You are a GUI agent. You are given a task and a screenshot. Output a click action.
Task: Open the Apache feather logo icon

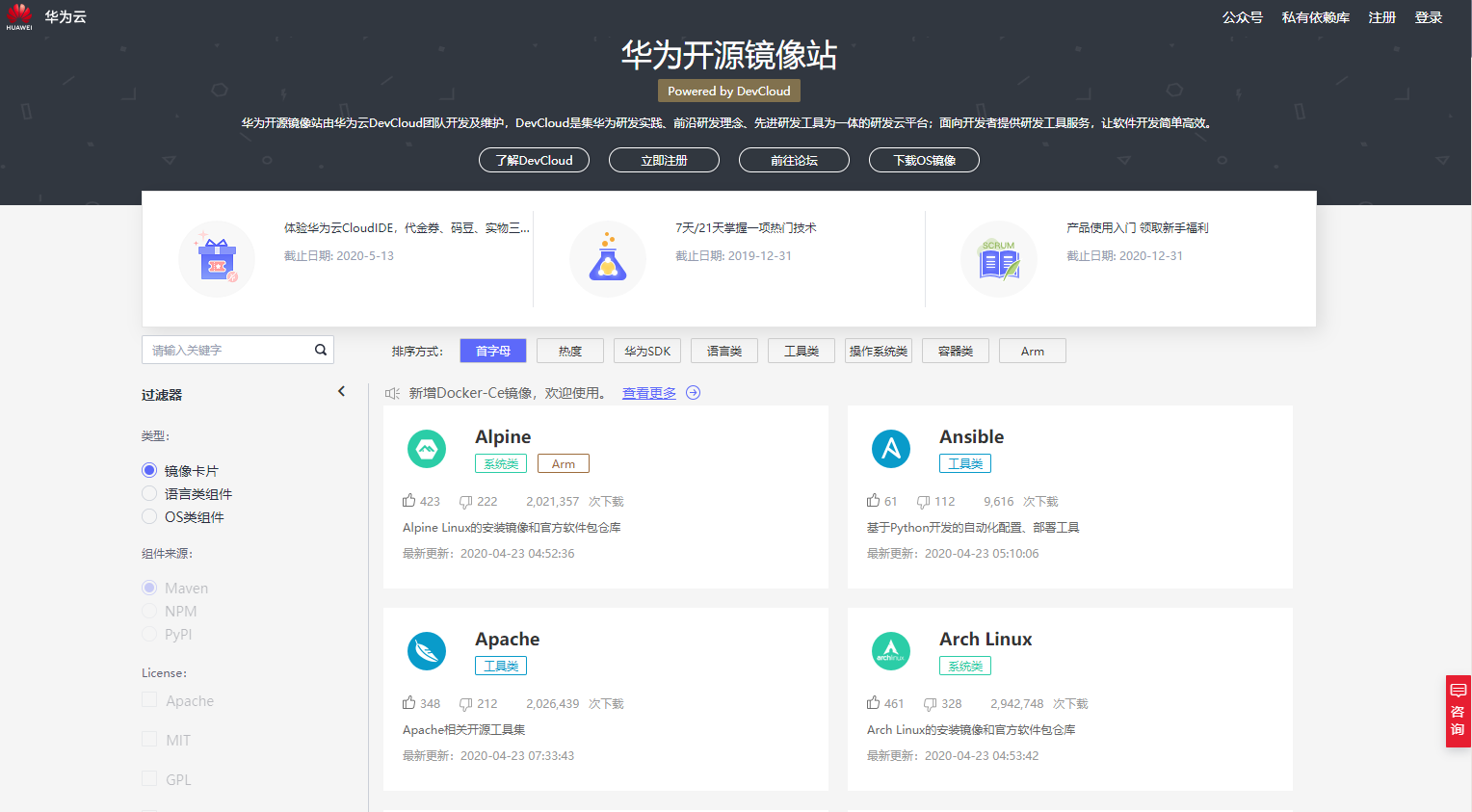(427, 651)
